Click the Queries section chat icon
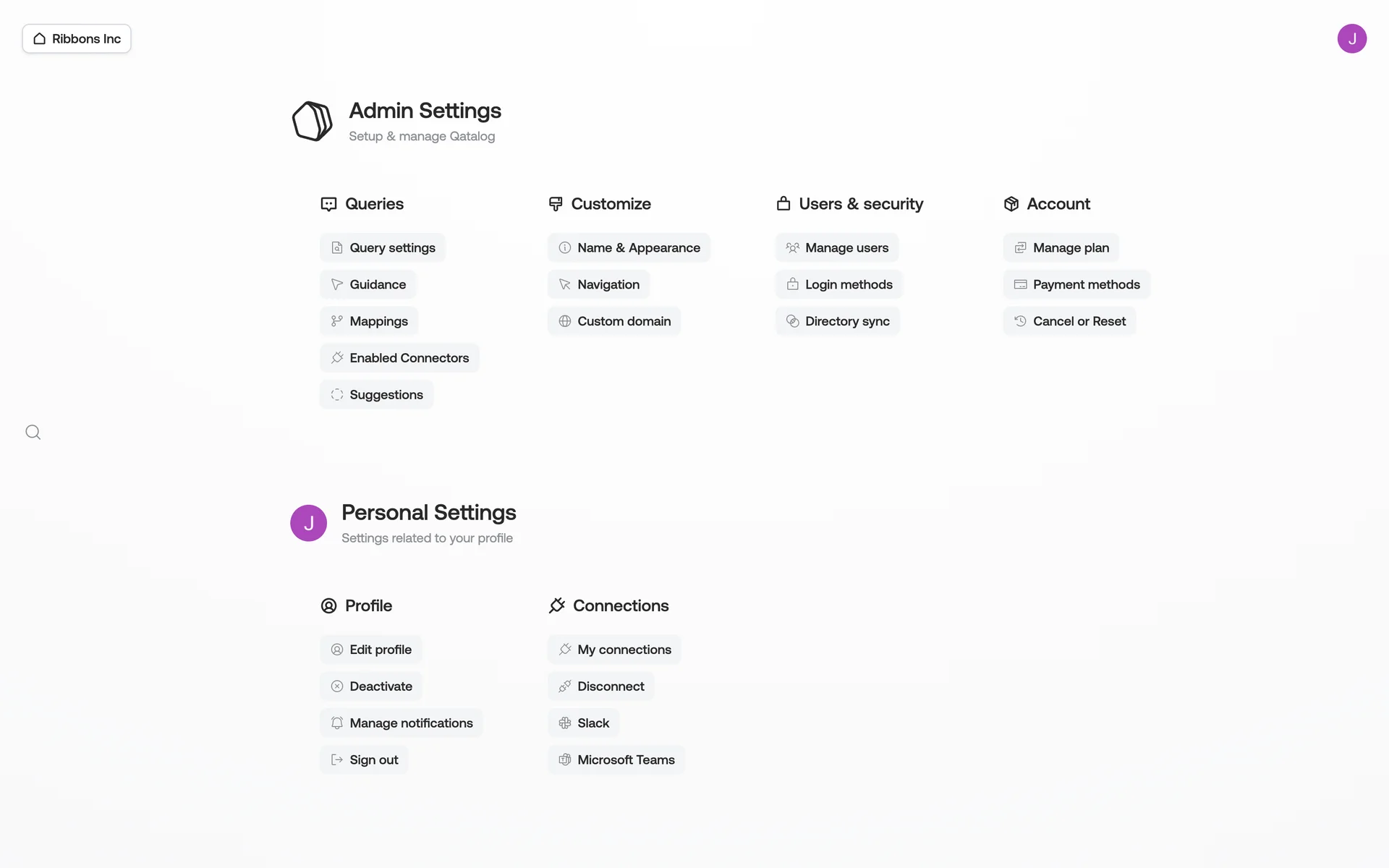The width and height of the screenshot is (1389, 868). 328,205
